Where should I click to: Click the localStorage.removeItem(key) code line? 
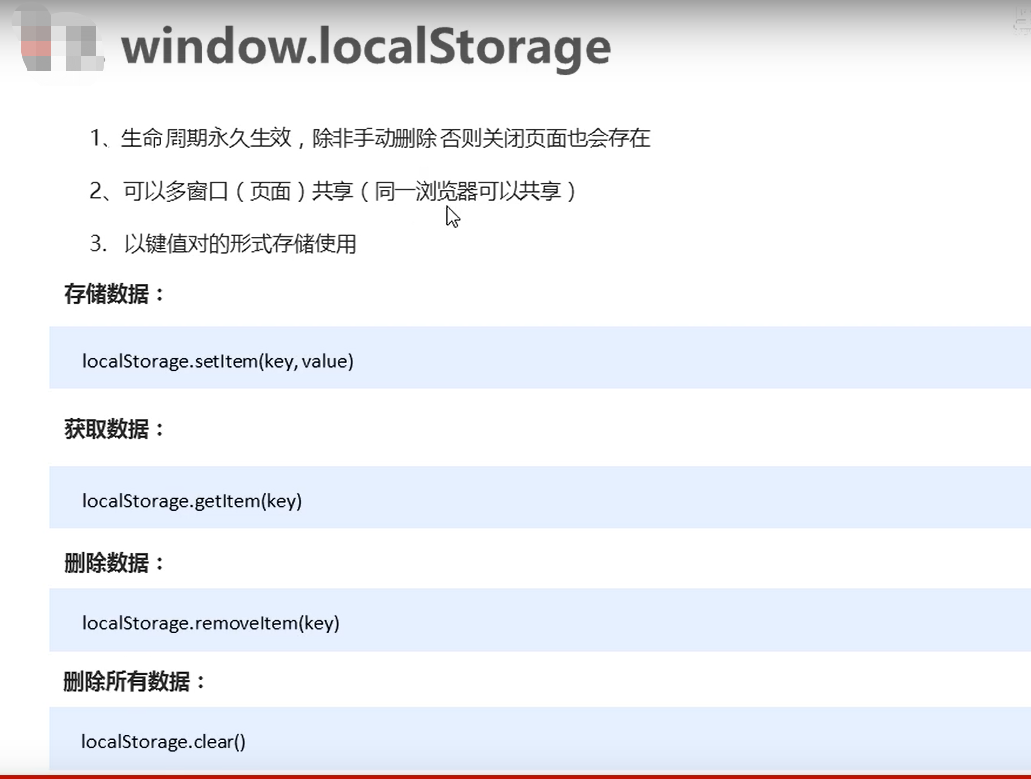point(210,623)
